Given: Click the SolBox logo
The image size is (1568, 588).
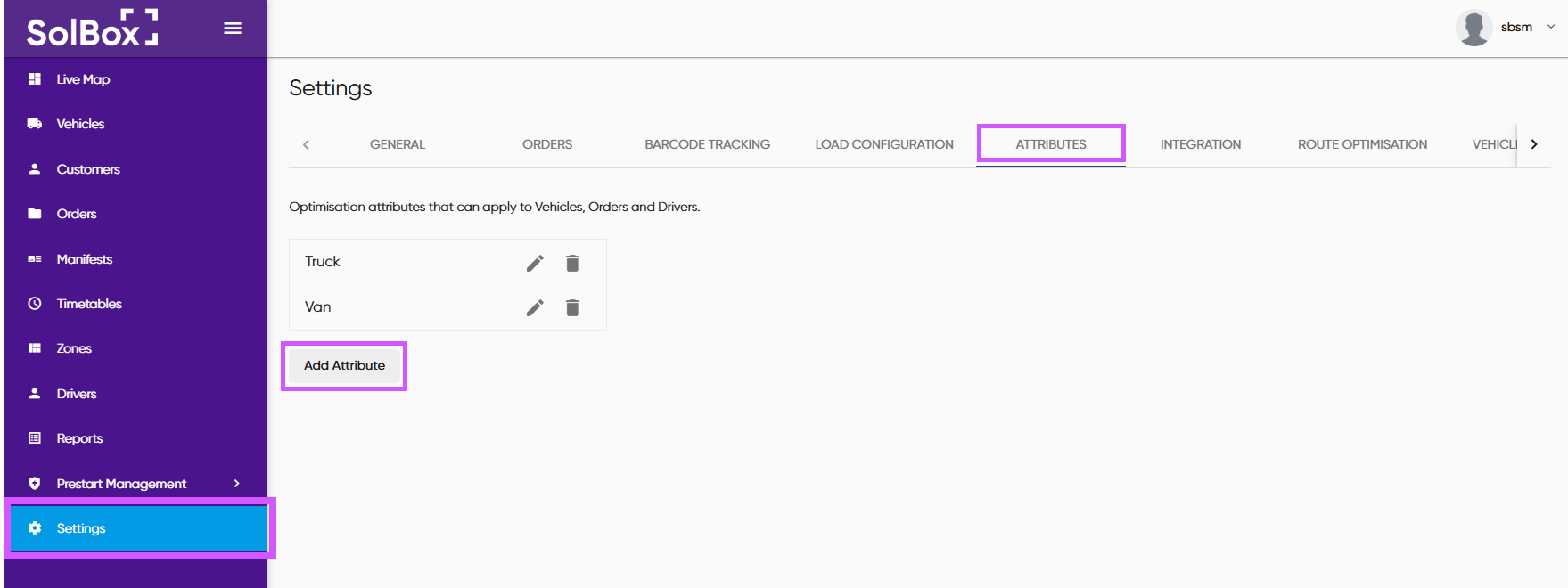Looking at the screenshot, I should [92, 29].
